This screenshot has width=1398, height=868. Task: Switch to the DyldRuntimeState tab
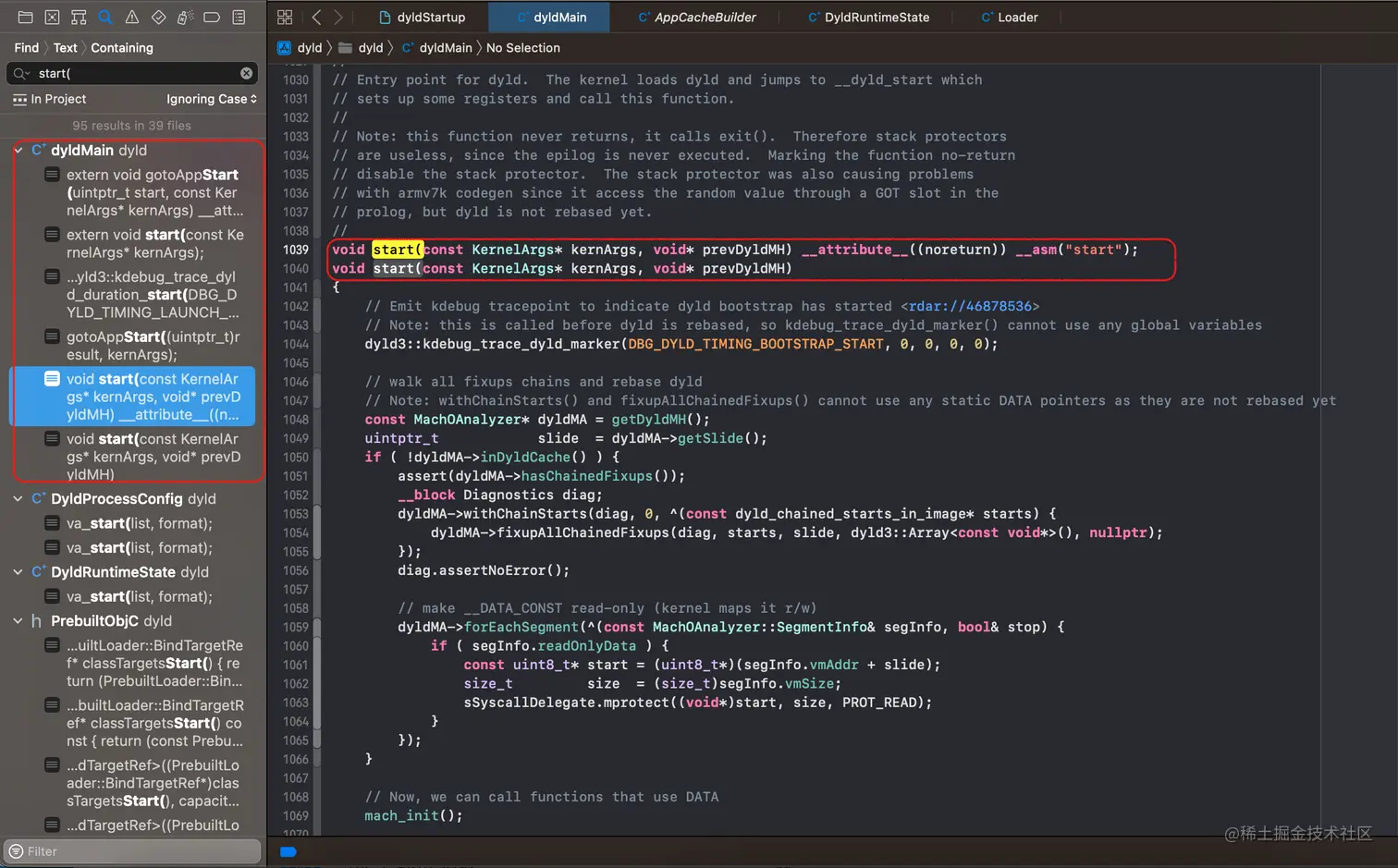[868, 17]
